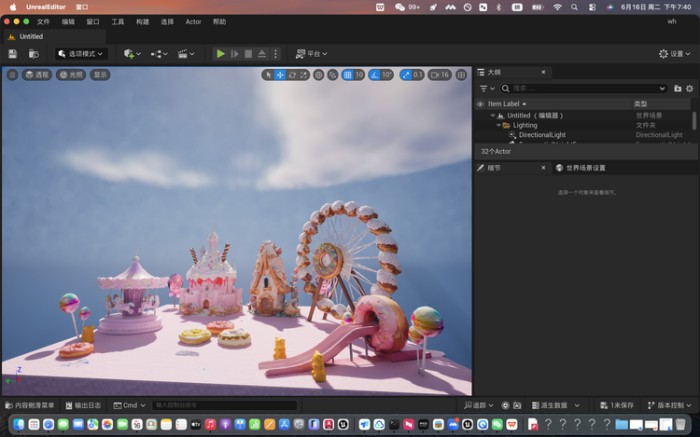The width and height of the screenshot is (700, 437).
Task: Toggle surface snapping icon in viewport
Action: 333,75
